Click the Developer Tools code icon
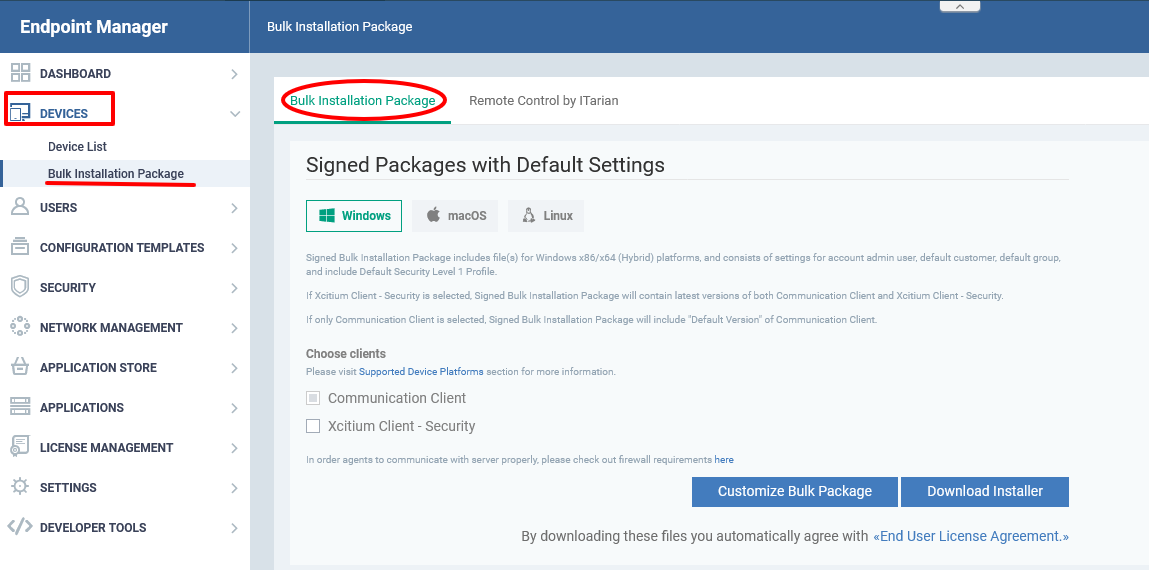Viewport: 1149px width, 570px height. (x=20, y=527)
